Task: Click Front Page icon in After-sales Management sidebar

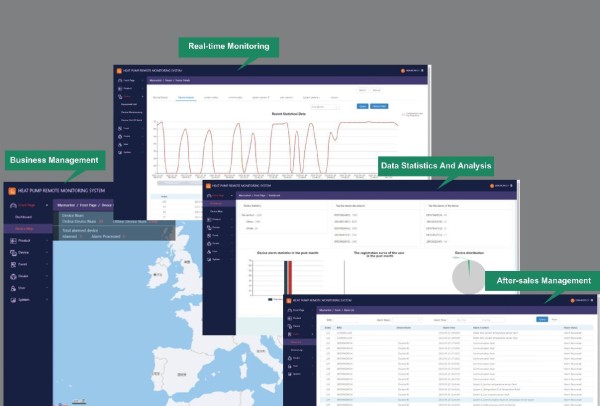Action: tap(290, 310)
